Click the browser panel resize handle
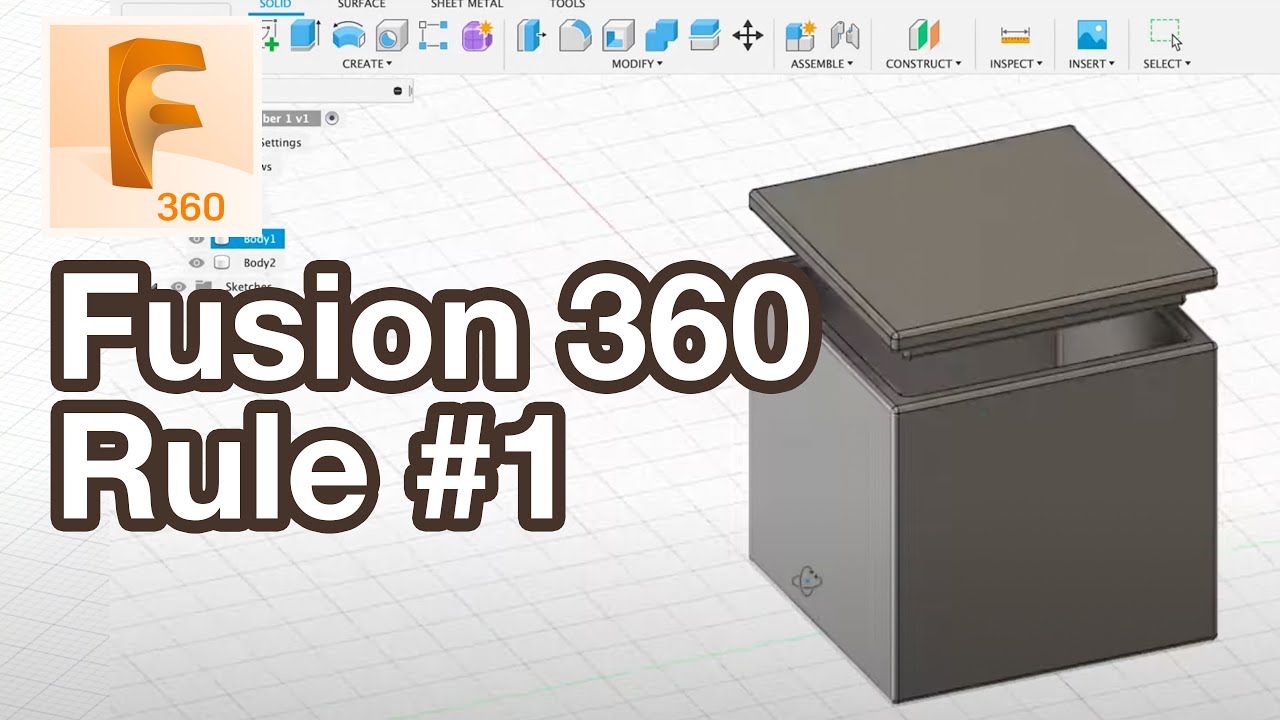This screenshot has width=1280, height=720. pyautogui.click(x=411, y=91)
